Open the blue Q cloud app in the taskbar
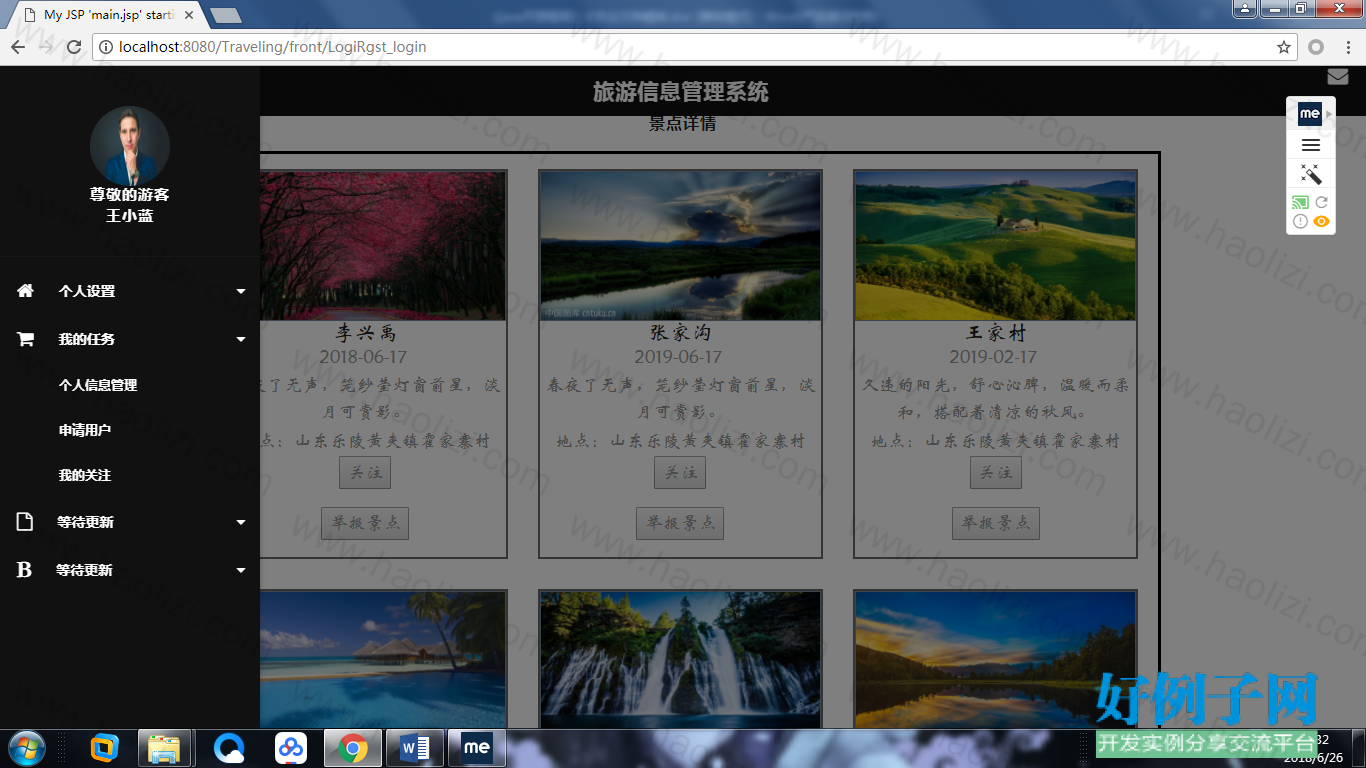This screenshot has height=768, width=1366. [x=229, y=748]
